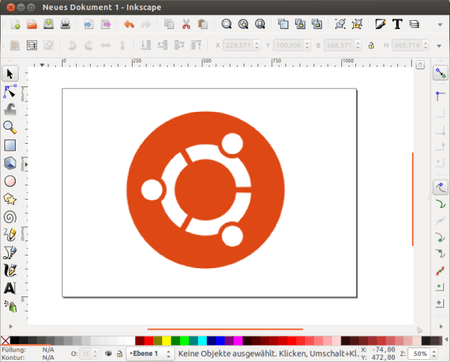450x362 pixels.
Task: Pick the yellow palette swatch
Action: click(166, 340)
